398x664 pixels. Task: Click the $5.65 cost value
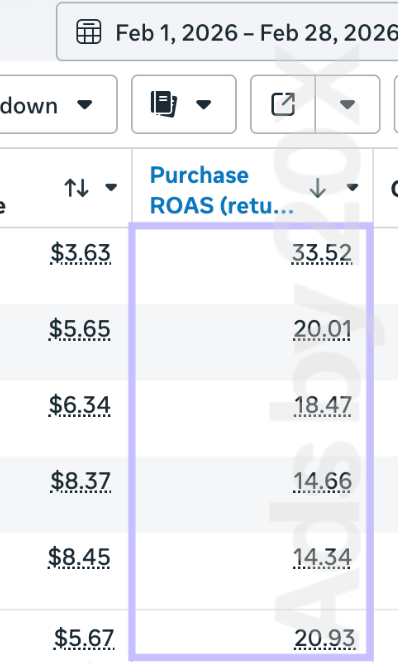click(80, 329)
